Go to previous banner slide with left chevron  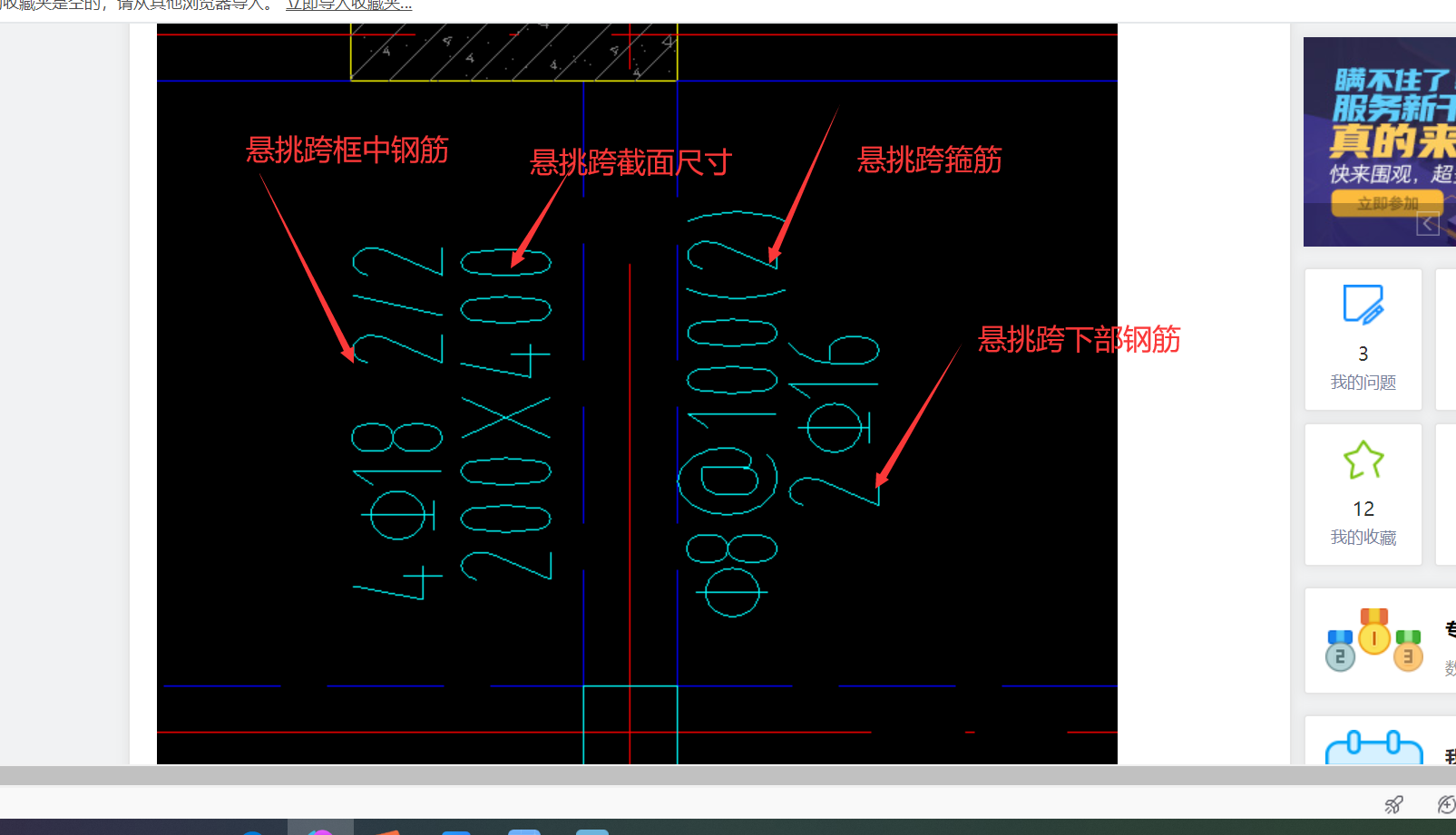(1428, 223)
